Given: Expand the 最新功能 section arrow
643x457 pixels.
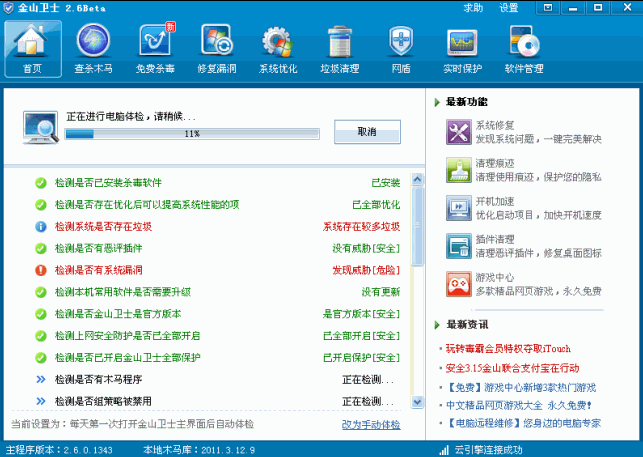Looking at the screenshot, I should (437, 102).
